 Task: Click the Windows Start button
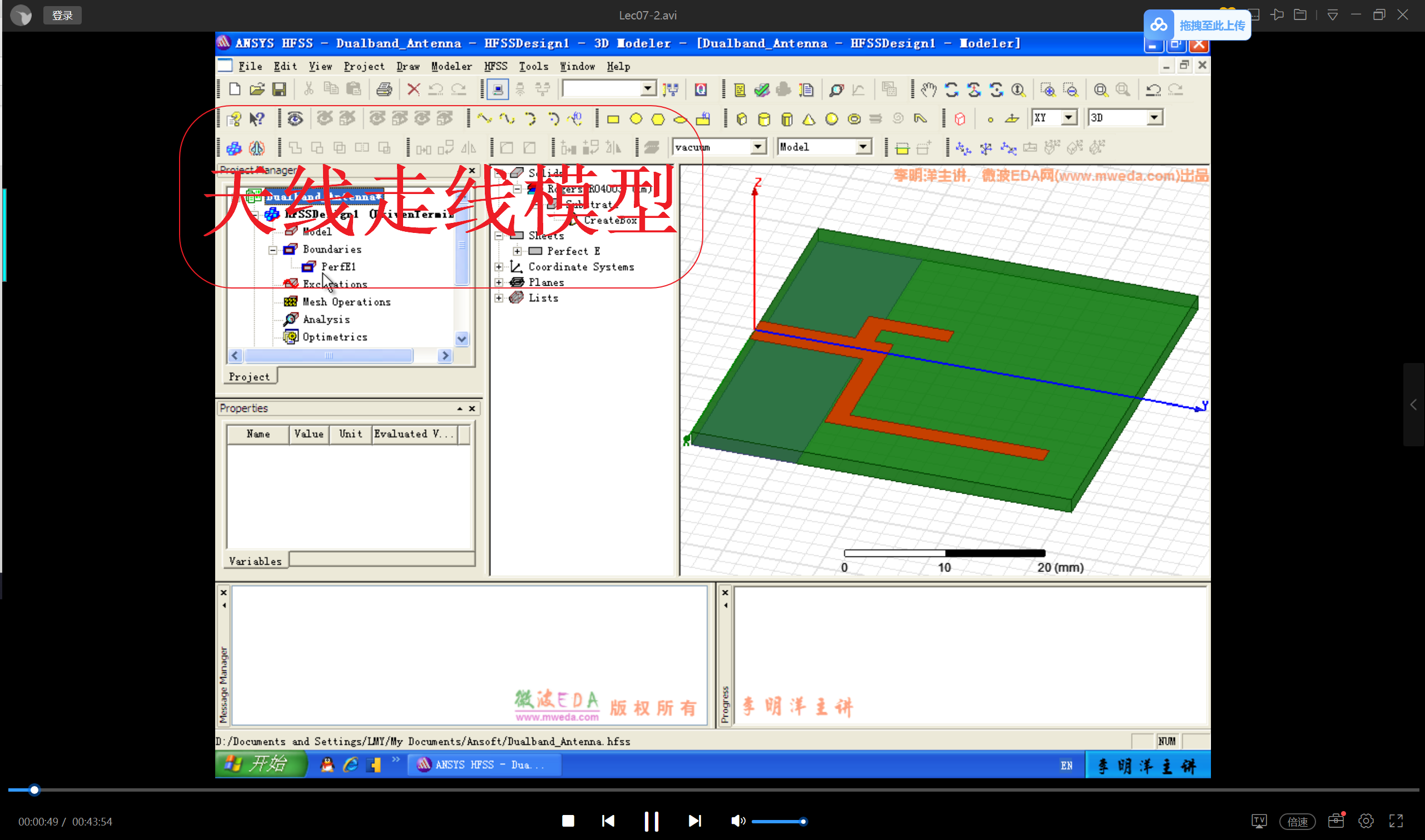click(x=261, y=764)
